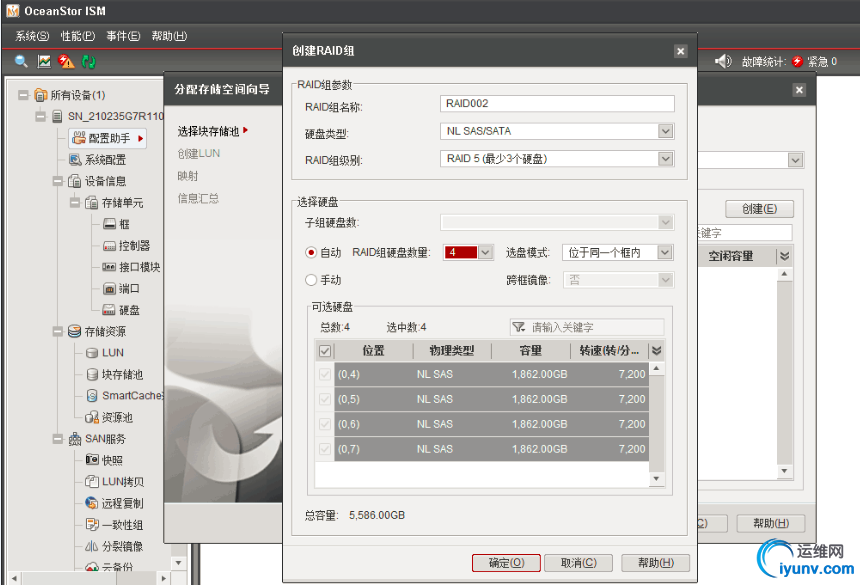Open the 资源池 node icon
This screenshot has width=860, height=585.
[92, 417]
